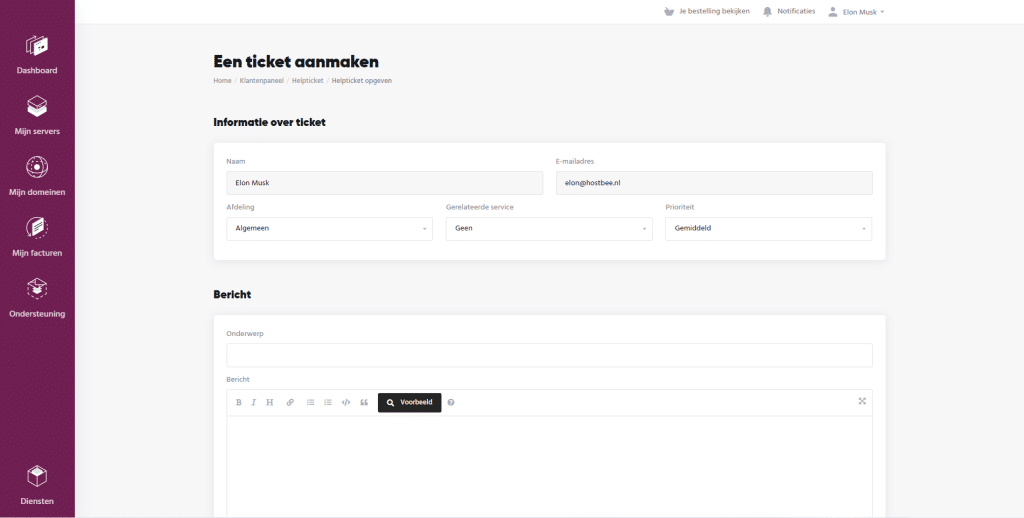
Task: Toggle bold formatting in the editor
Action: point(239,402)
